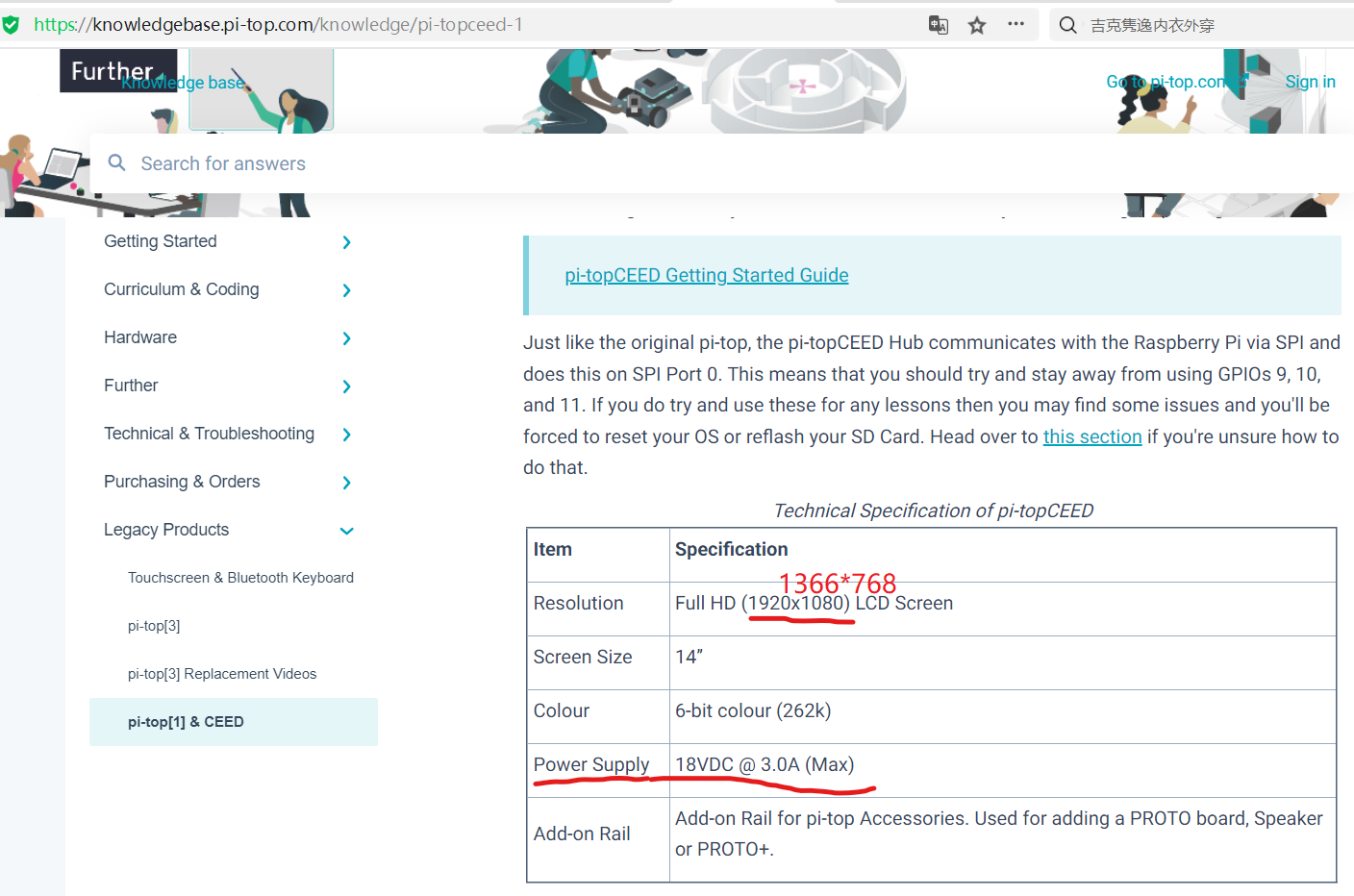Select the pi-top[3] sidebar item
Viewport: 1354px width, 896px height.
click(x=154, y=626)
